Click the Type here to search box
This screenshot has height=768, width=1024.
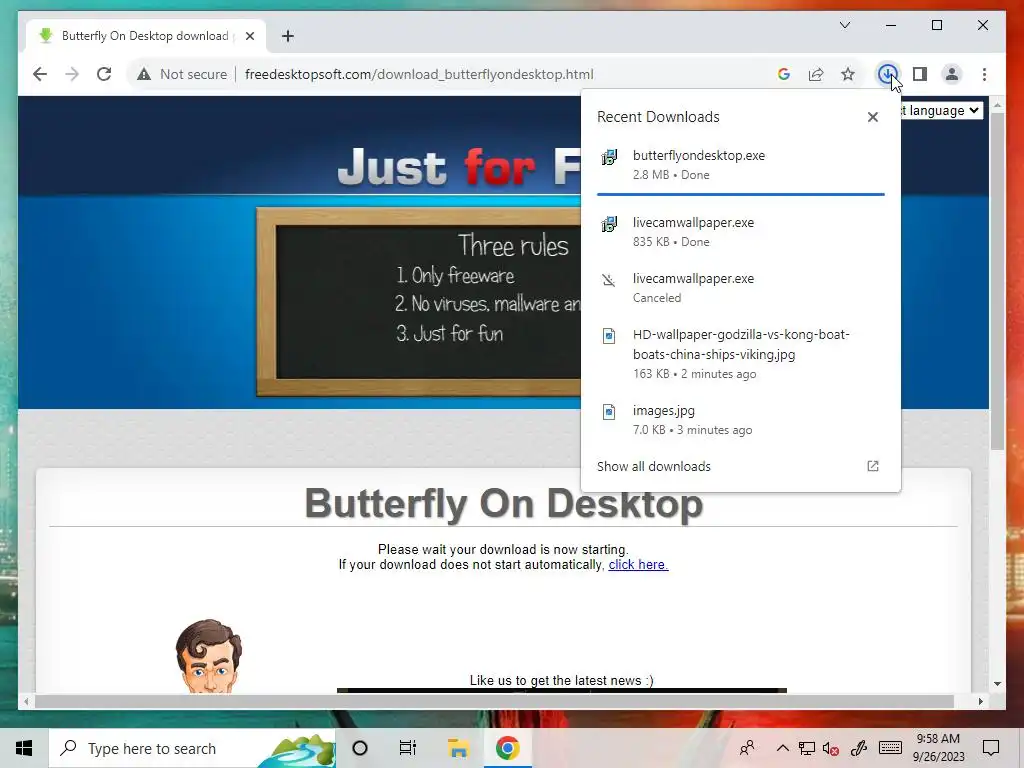point(192,748)
